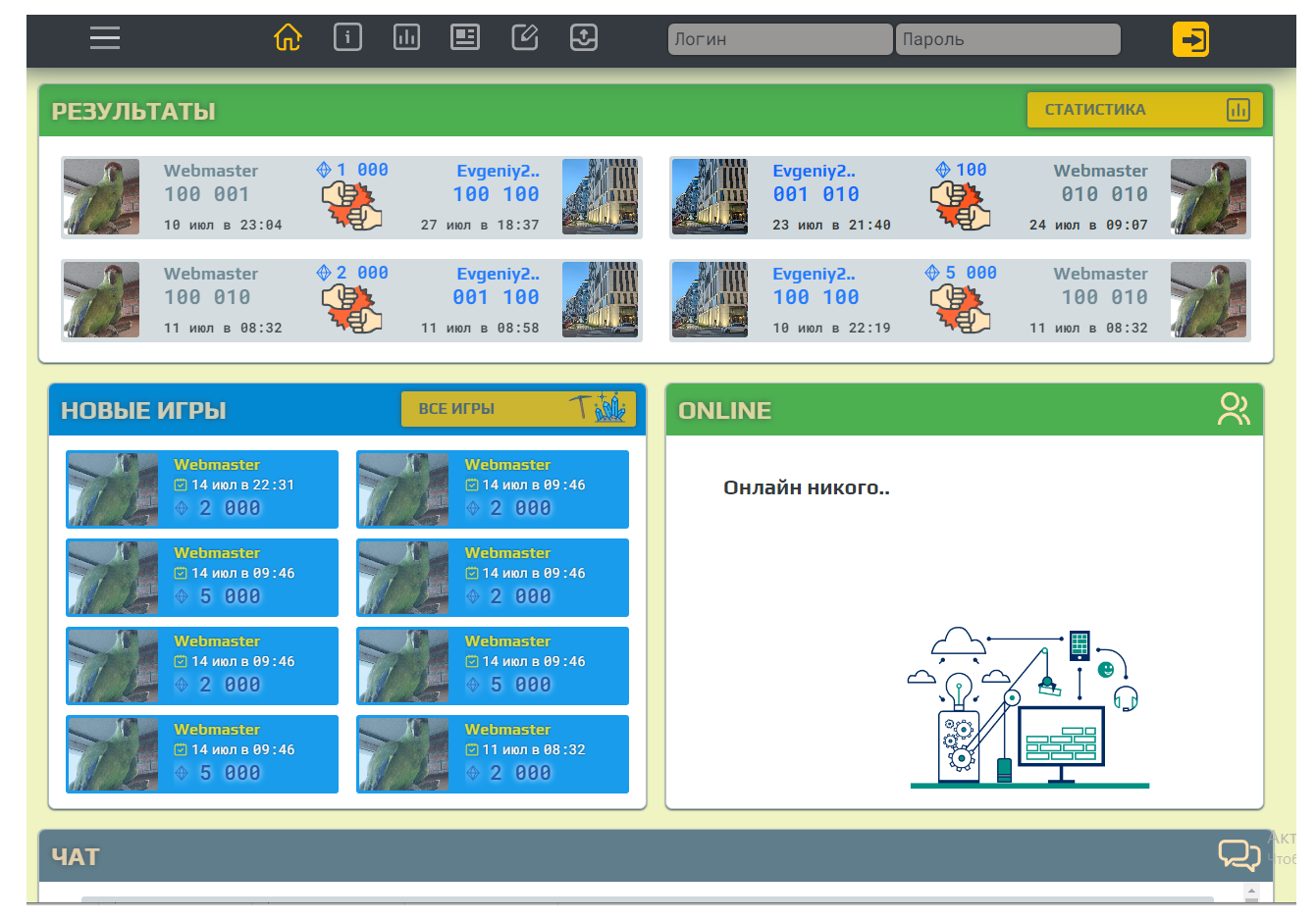Open the building avatar beside score 001 010
The width and height of the screenshot is (1316, 921).
(711, 197)
